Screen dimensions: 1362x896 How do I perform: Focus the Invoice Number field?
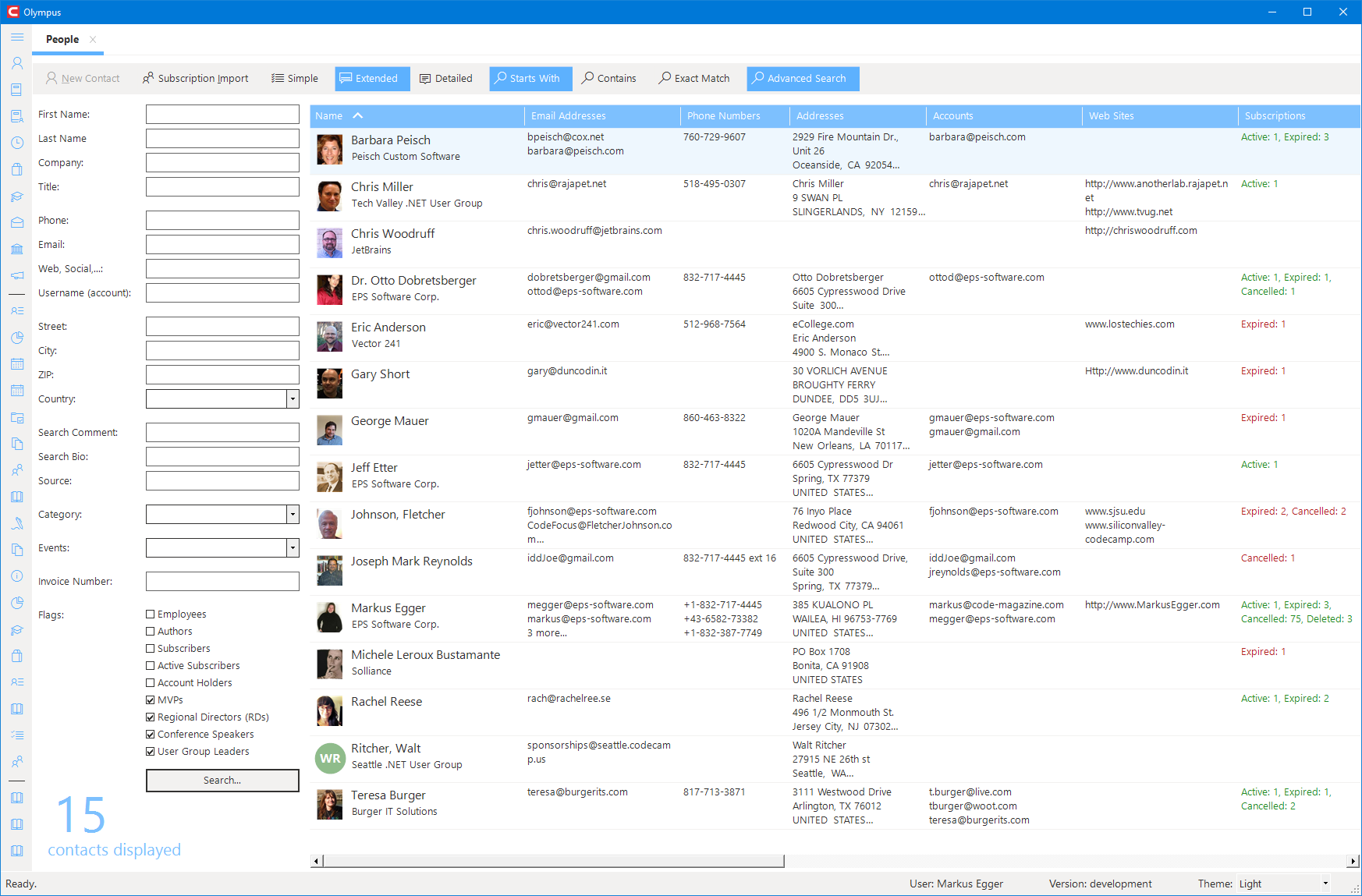click(x=222, y=582)
